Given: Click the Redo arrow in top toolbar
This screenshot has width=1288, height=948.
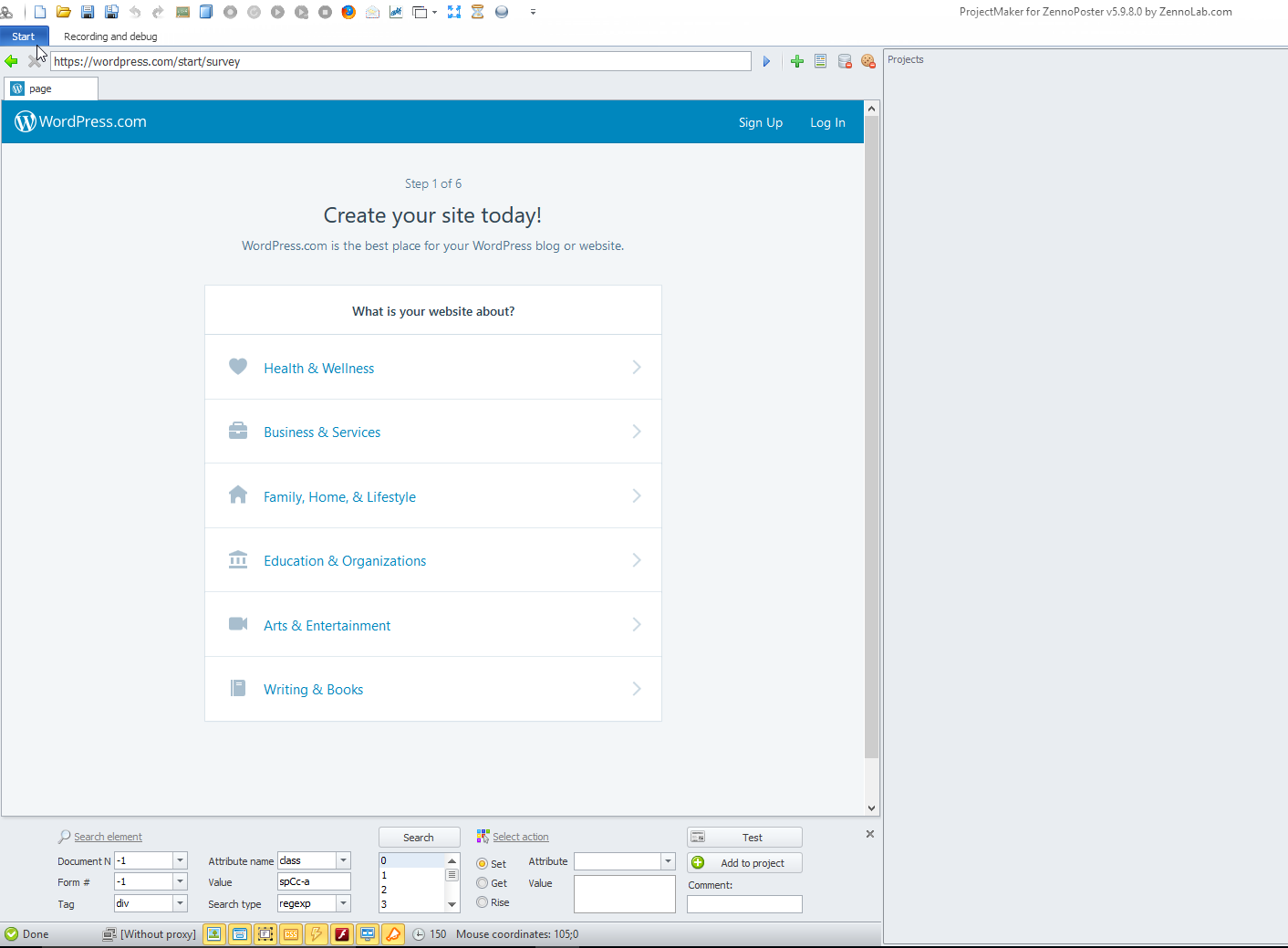Looking at the screenshot, I should tap(158, 12).
